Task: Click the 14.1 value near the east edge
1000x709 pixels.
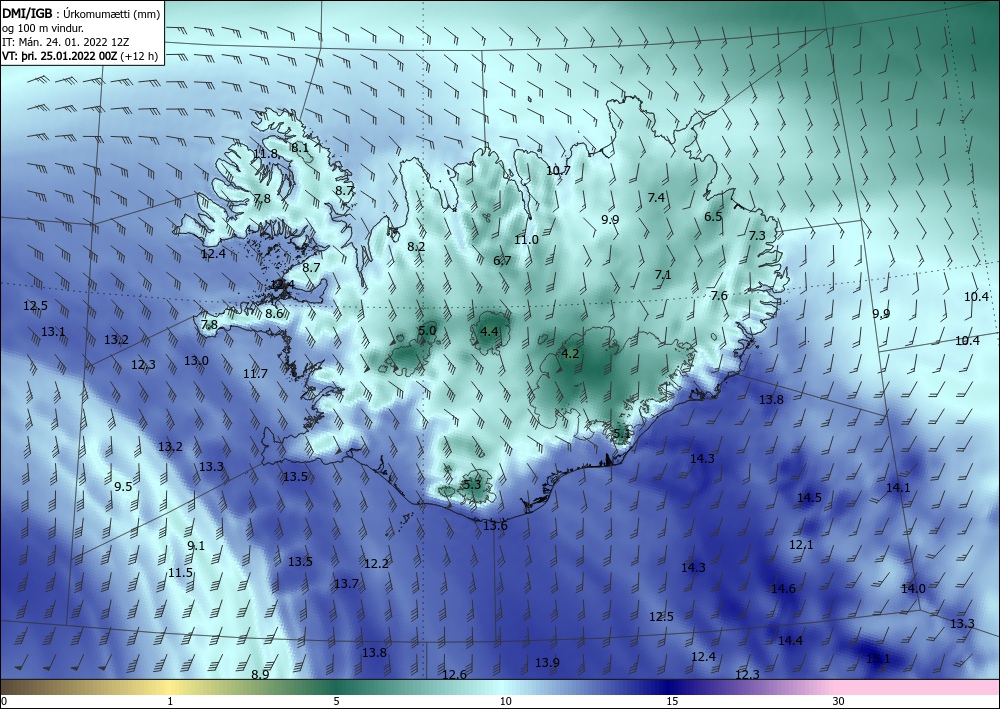Action: tap(898, 488)
